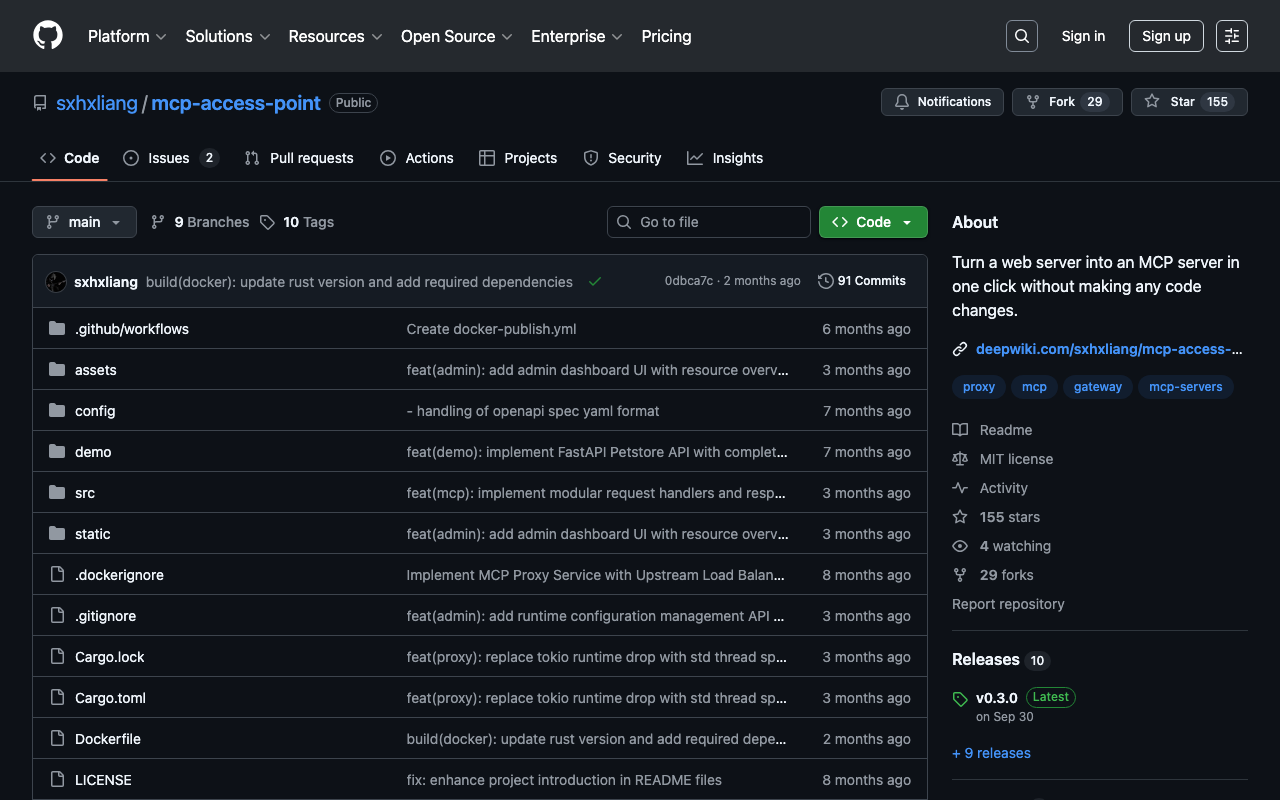Open the appearance settings sliders icon
The image size is (1280, 800).
coord(1231,36)
